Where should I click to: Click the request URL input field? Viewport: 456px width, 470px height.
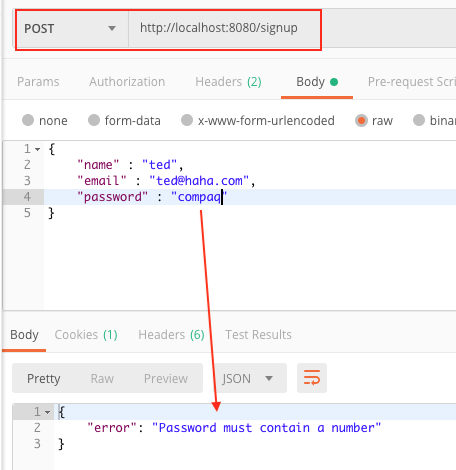point(224,28)
